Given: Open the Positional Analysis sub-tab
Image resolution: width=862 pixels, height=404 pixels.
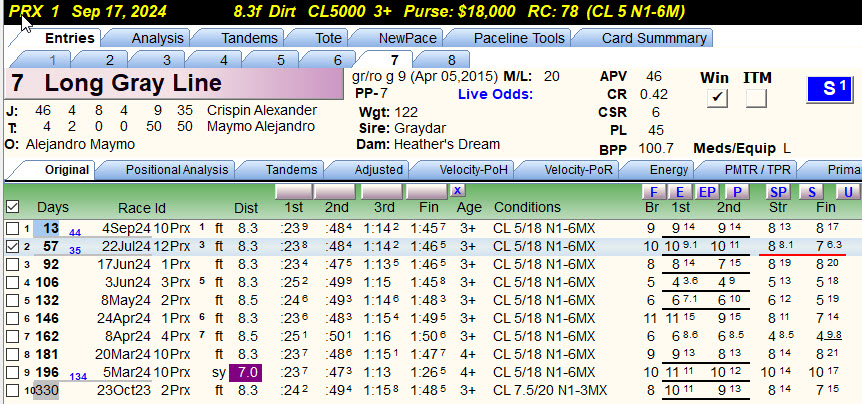Looking at the screenshot, I should (x=172, y=170).
